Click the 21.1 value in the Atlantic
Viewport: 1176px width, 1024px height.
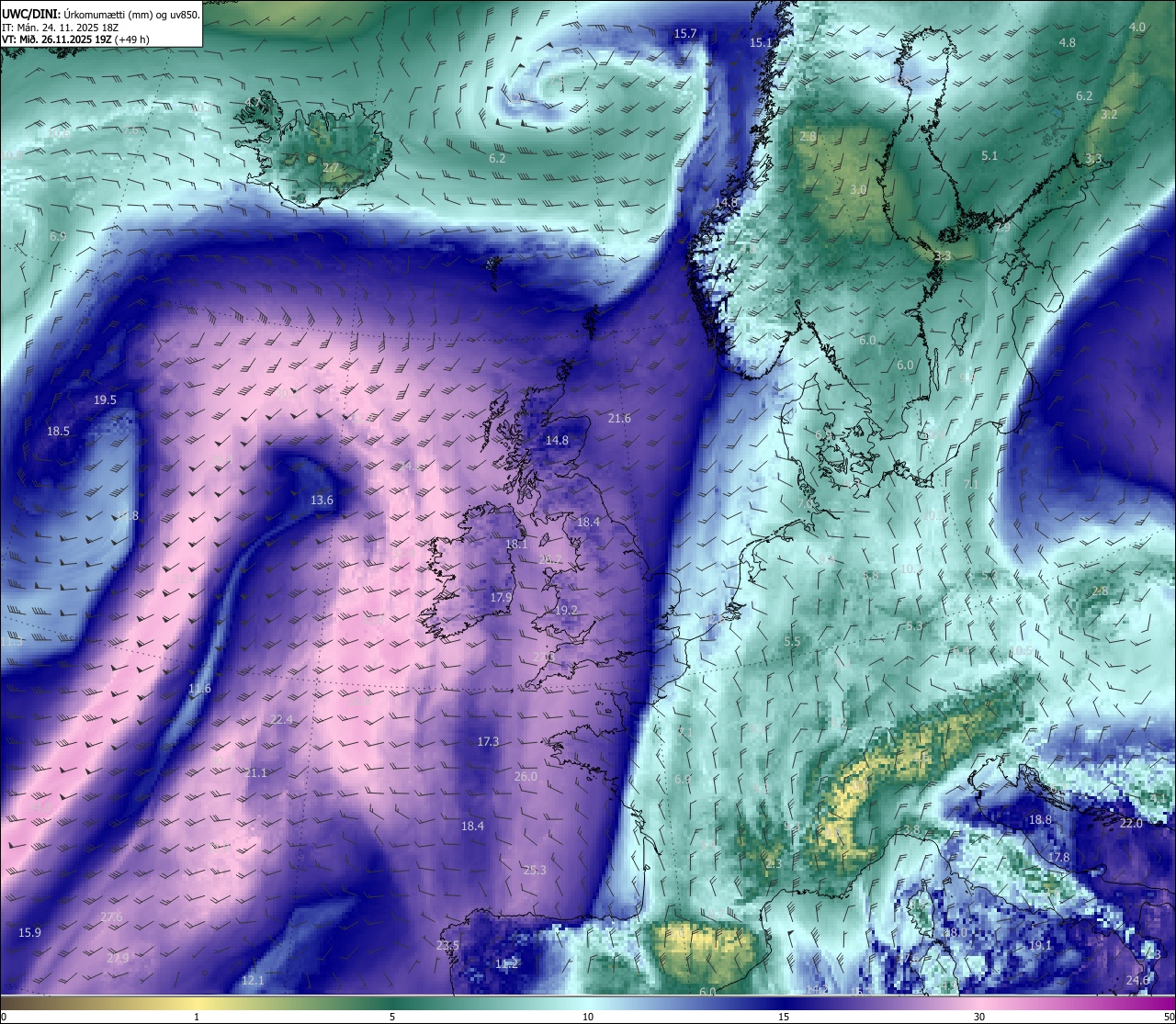click(256, 773)
